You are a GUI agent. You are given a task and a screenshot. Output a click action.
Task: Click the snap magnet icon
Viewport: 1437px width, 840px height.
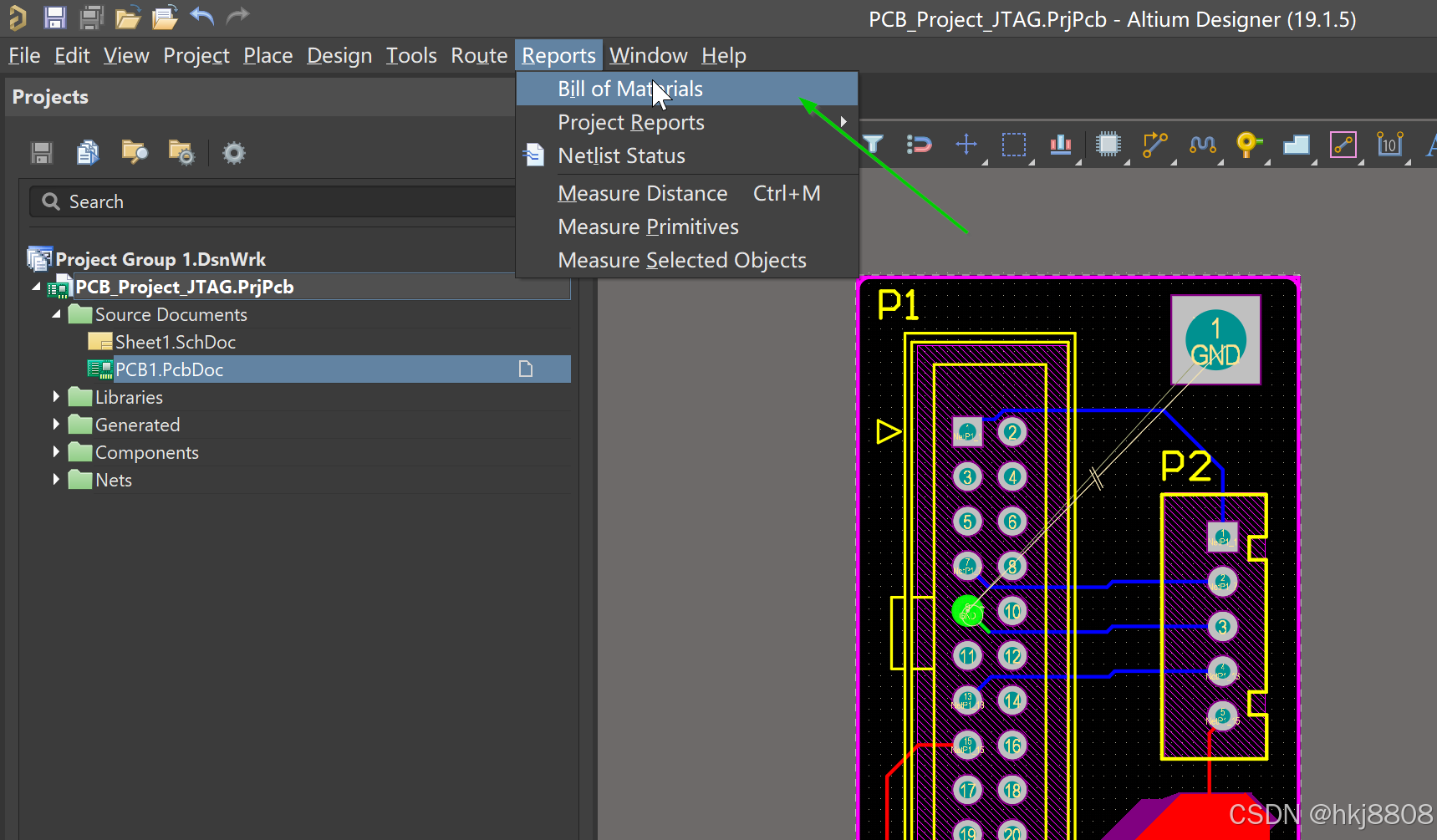click(919, 145)
